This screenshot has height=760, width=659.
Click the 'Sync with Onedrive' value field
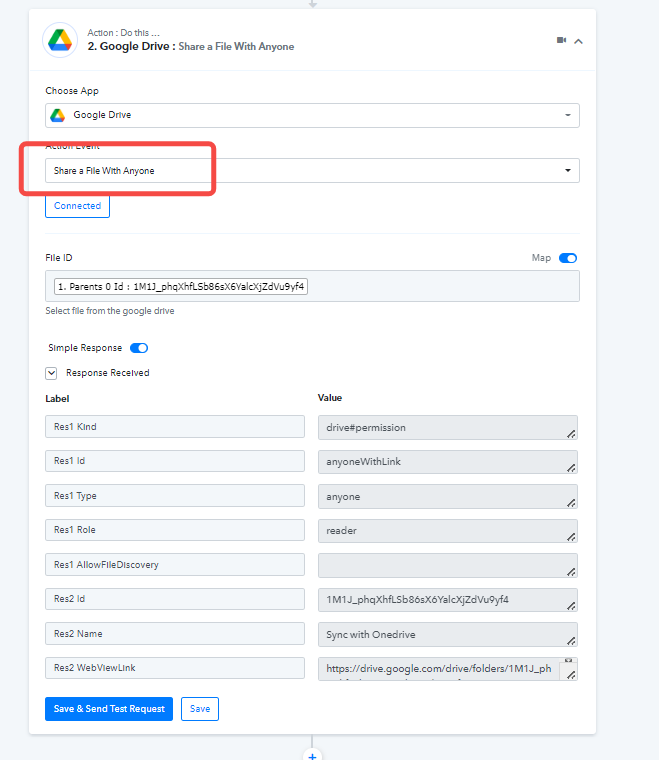448,634
